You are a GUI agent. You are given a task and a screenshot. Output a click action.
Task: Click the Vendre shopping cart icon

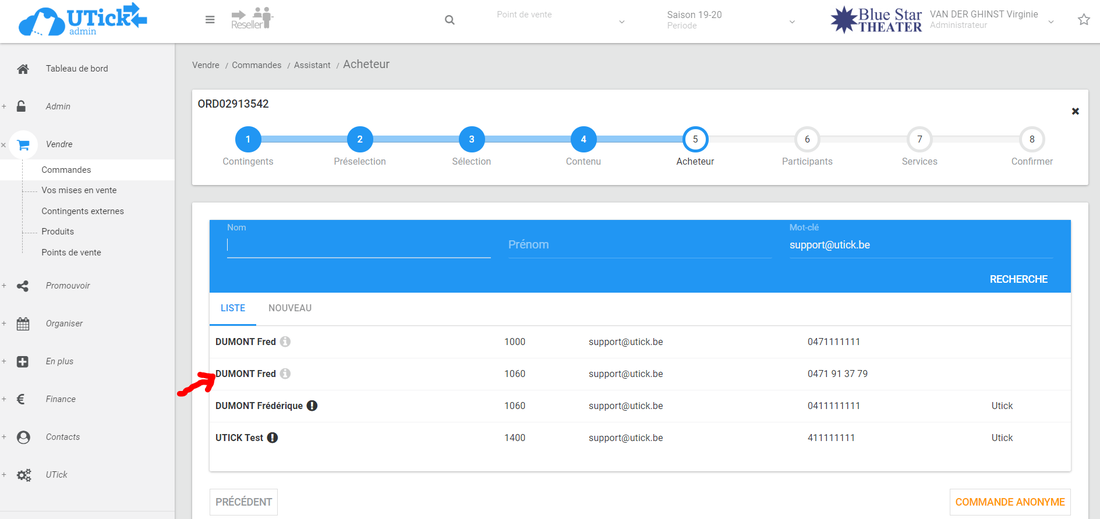[23, 144]
